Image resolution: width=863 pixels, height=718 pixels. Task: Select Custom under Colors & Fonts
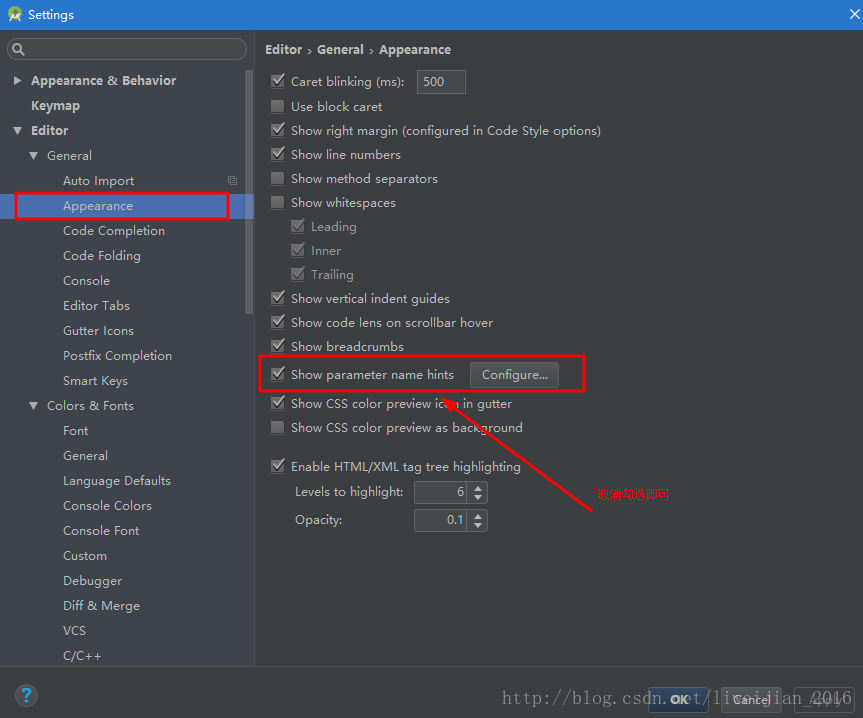[x=85, y=556]
